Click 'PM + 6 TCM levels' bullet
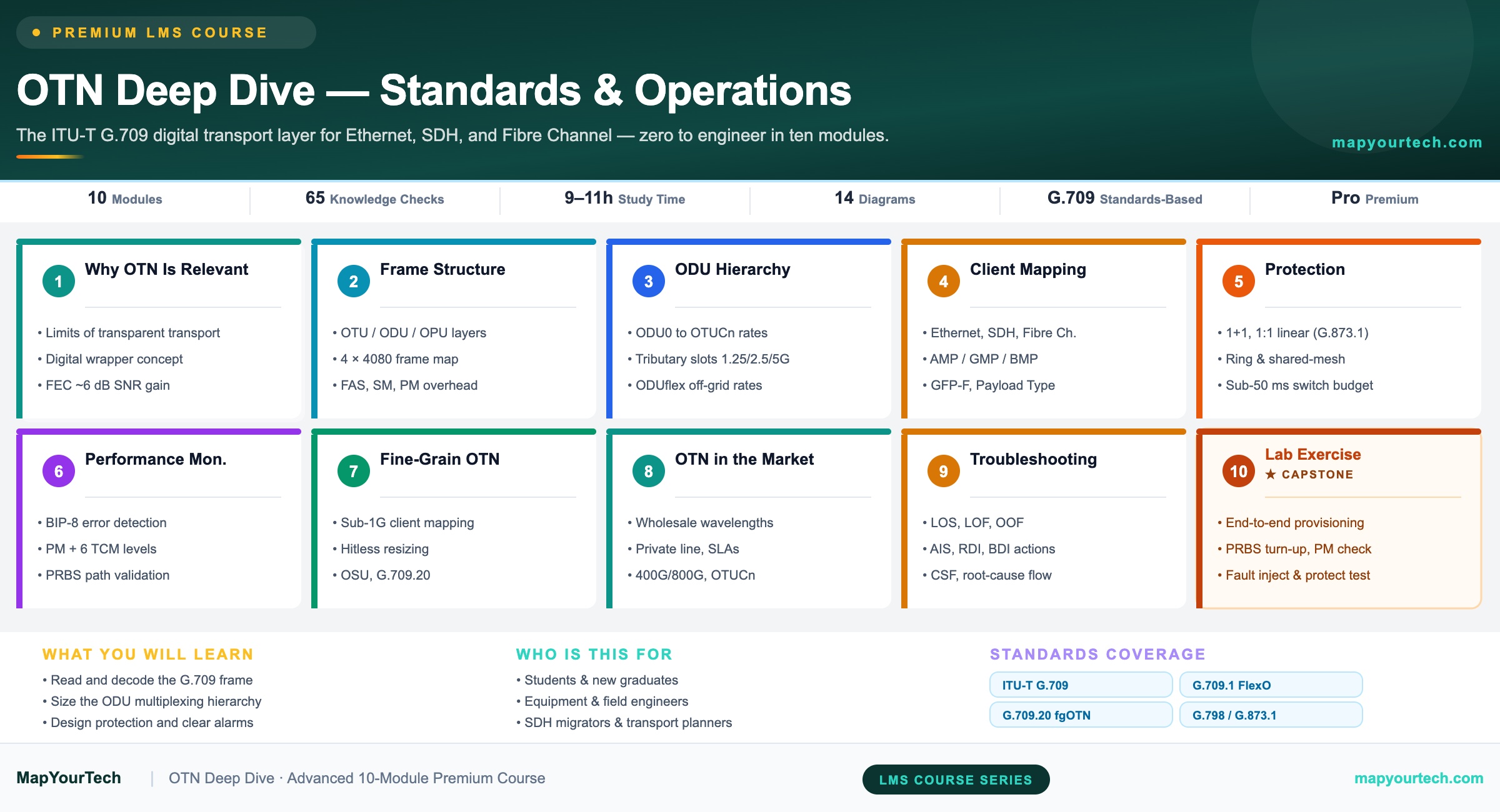This screenshot has height=812, width=1500. tap(97, 549)
